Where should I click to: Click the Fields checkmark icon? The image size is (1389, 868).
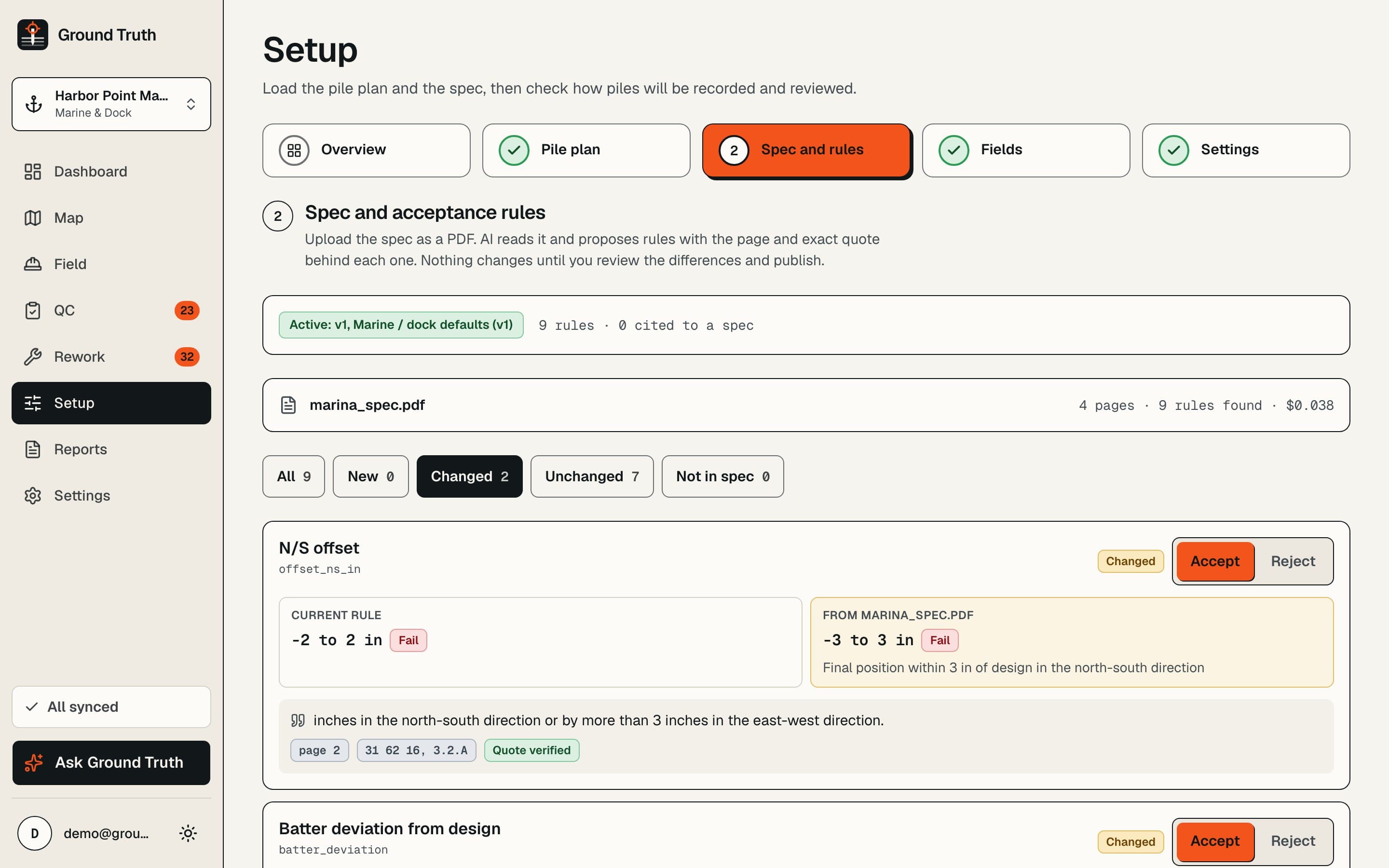pos(953,150)
